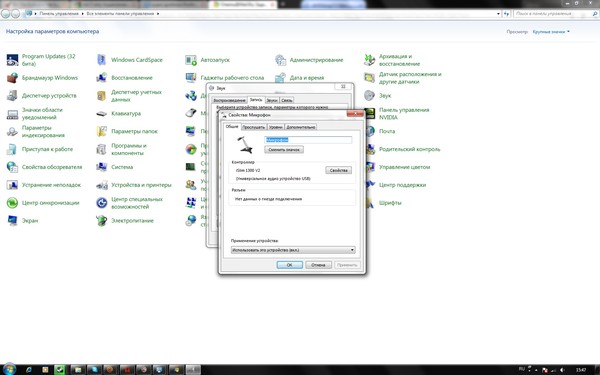This screenshot has width=600, height=375.
Task: Click Все элементы панели управления breadcrumb
Action: (120, 14)
